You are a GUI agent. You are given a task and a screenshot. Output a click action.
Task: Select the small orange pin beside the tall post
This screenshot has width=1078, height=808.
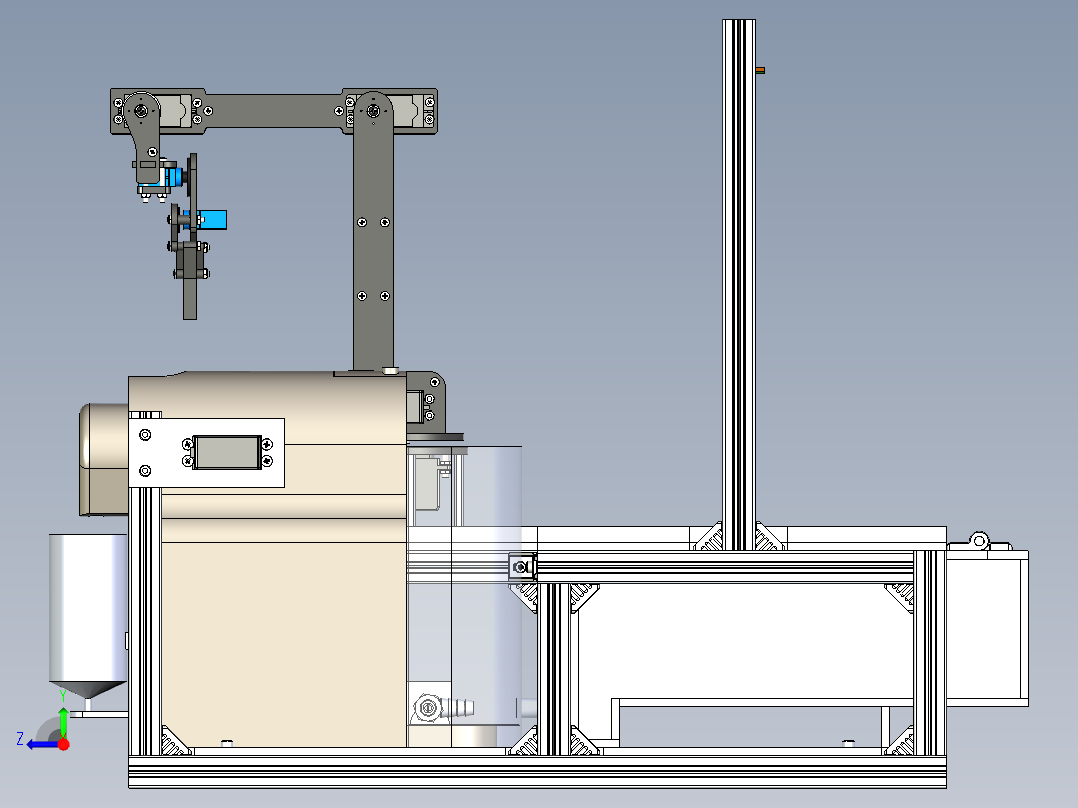760,70
